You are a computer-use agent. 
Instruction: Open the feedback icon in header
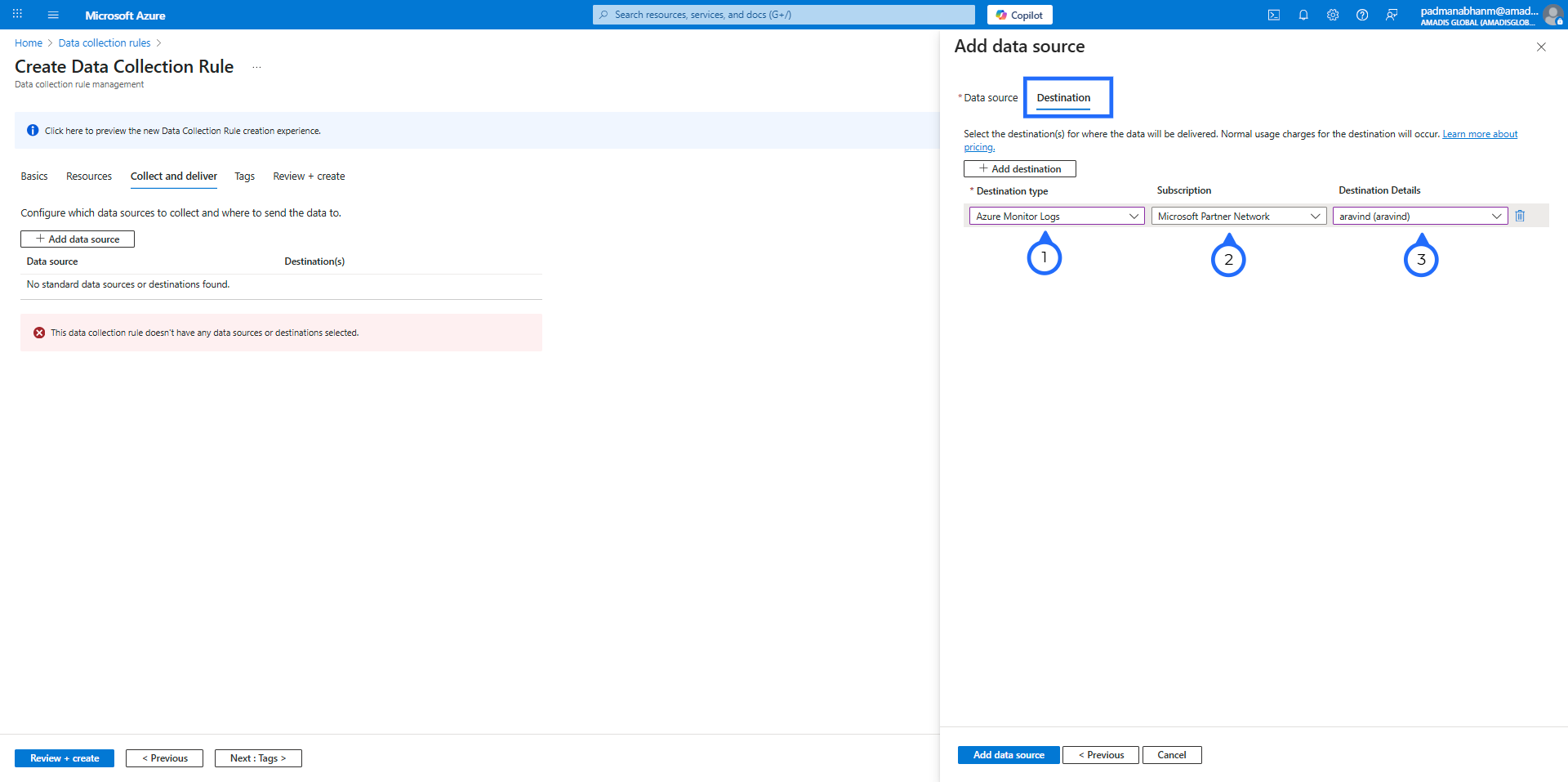(1392, 15)
